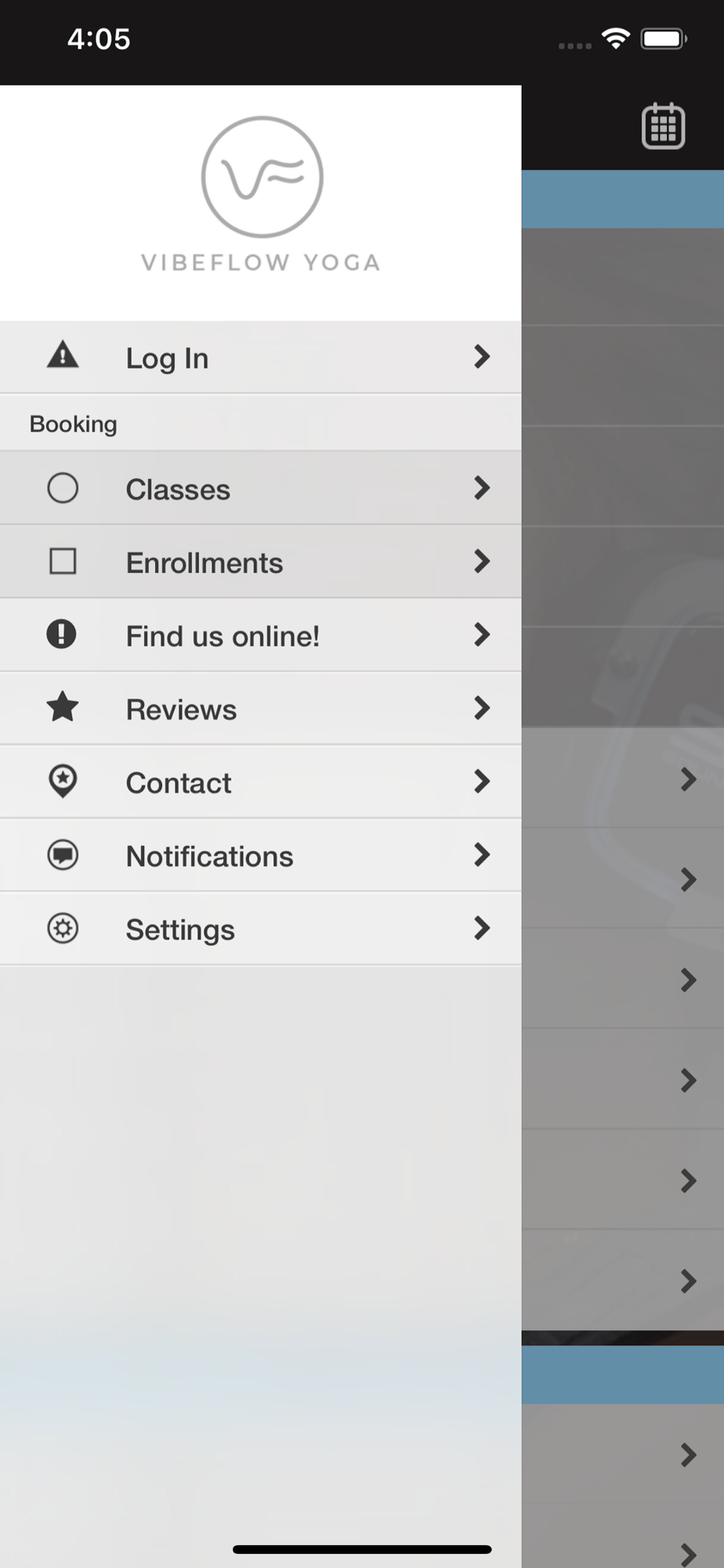Screen dimensions: 724x1568
Task: Tap the speech bubble Notifications icon
Action: [63, 855]
